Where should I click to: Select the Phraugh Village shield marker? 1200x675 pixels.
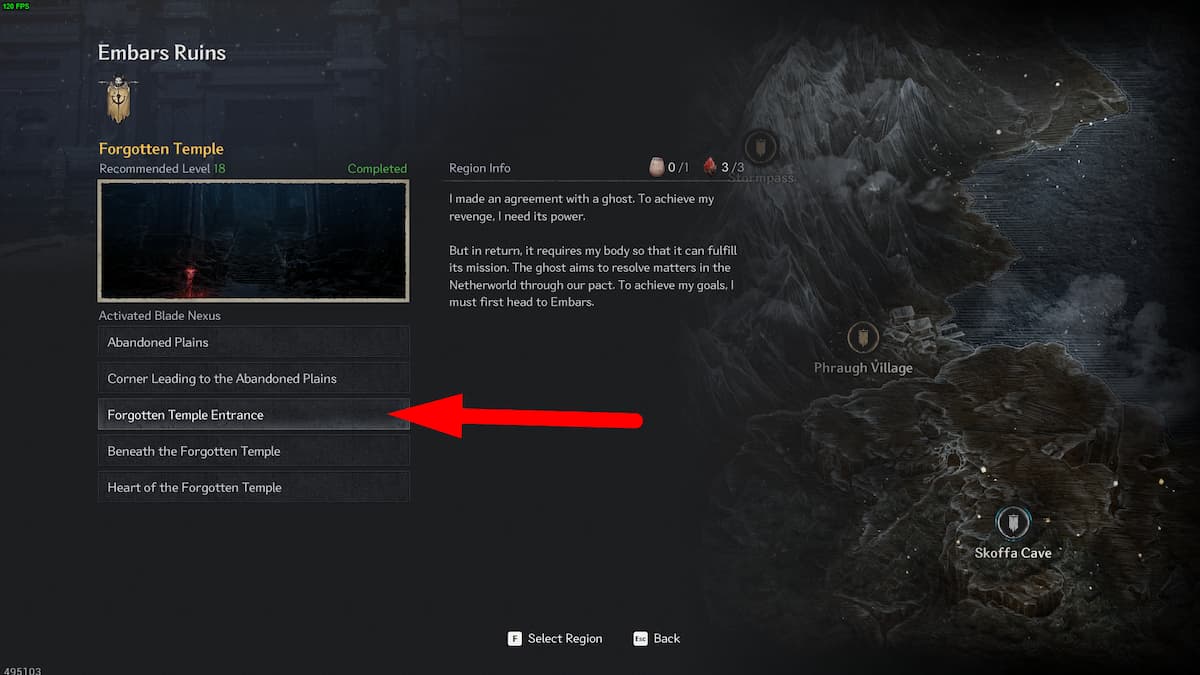point(862,337)
